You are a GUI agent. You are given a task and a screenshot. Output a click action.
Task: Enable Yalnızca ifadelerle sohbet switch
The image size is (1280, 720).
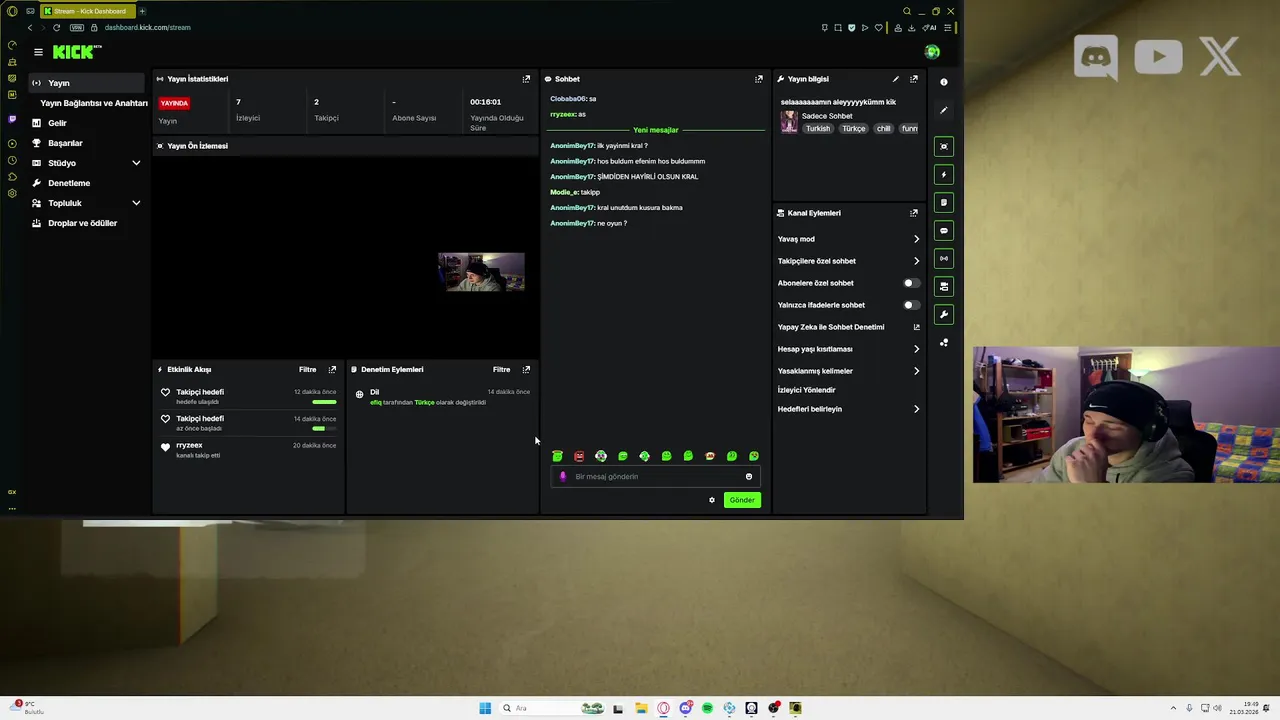click(x=911, y=305)
